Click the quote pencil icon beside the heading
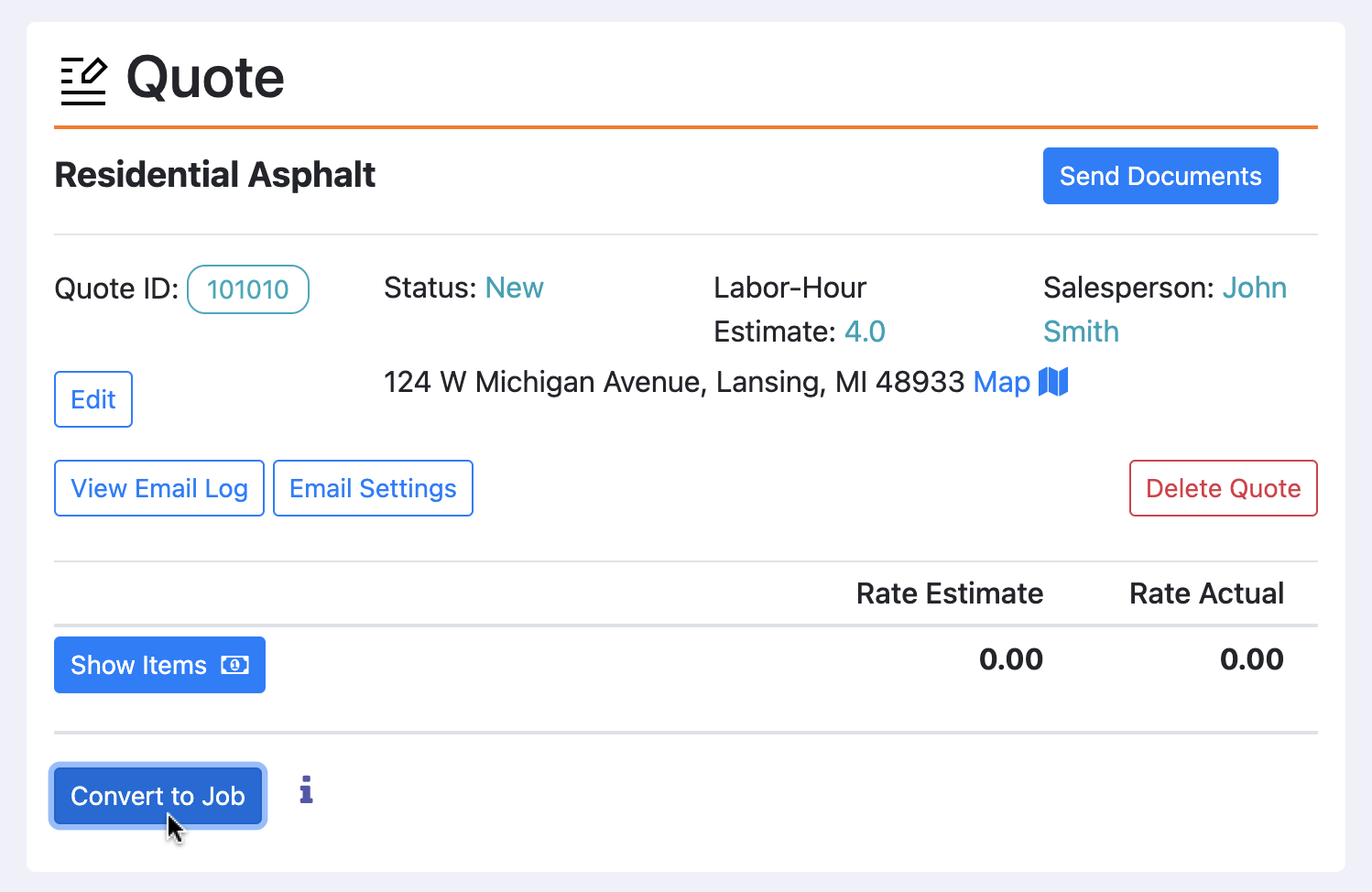The image size is (1372, 892). pos(83,81)
